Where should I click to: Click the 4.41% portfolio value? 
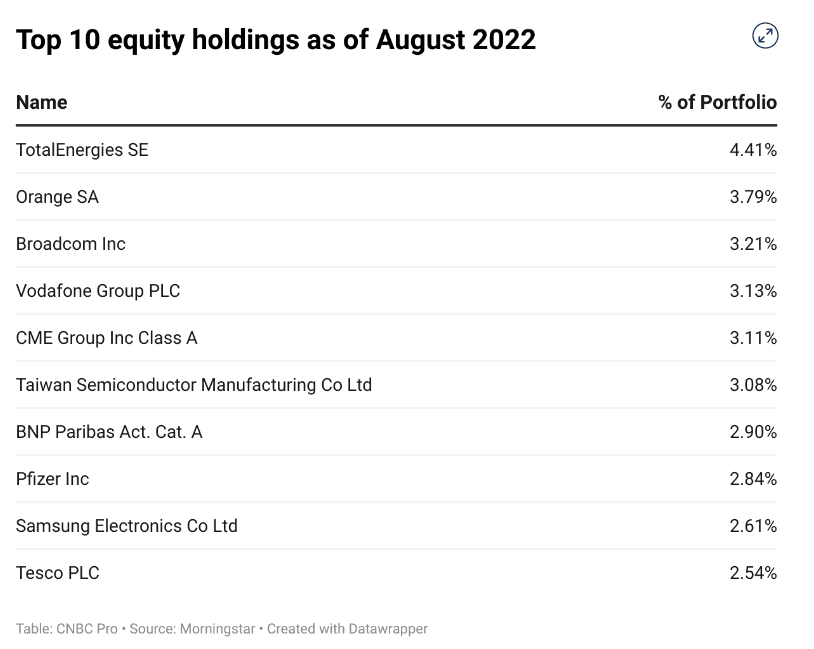[x=753, y=150]
